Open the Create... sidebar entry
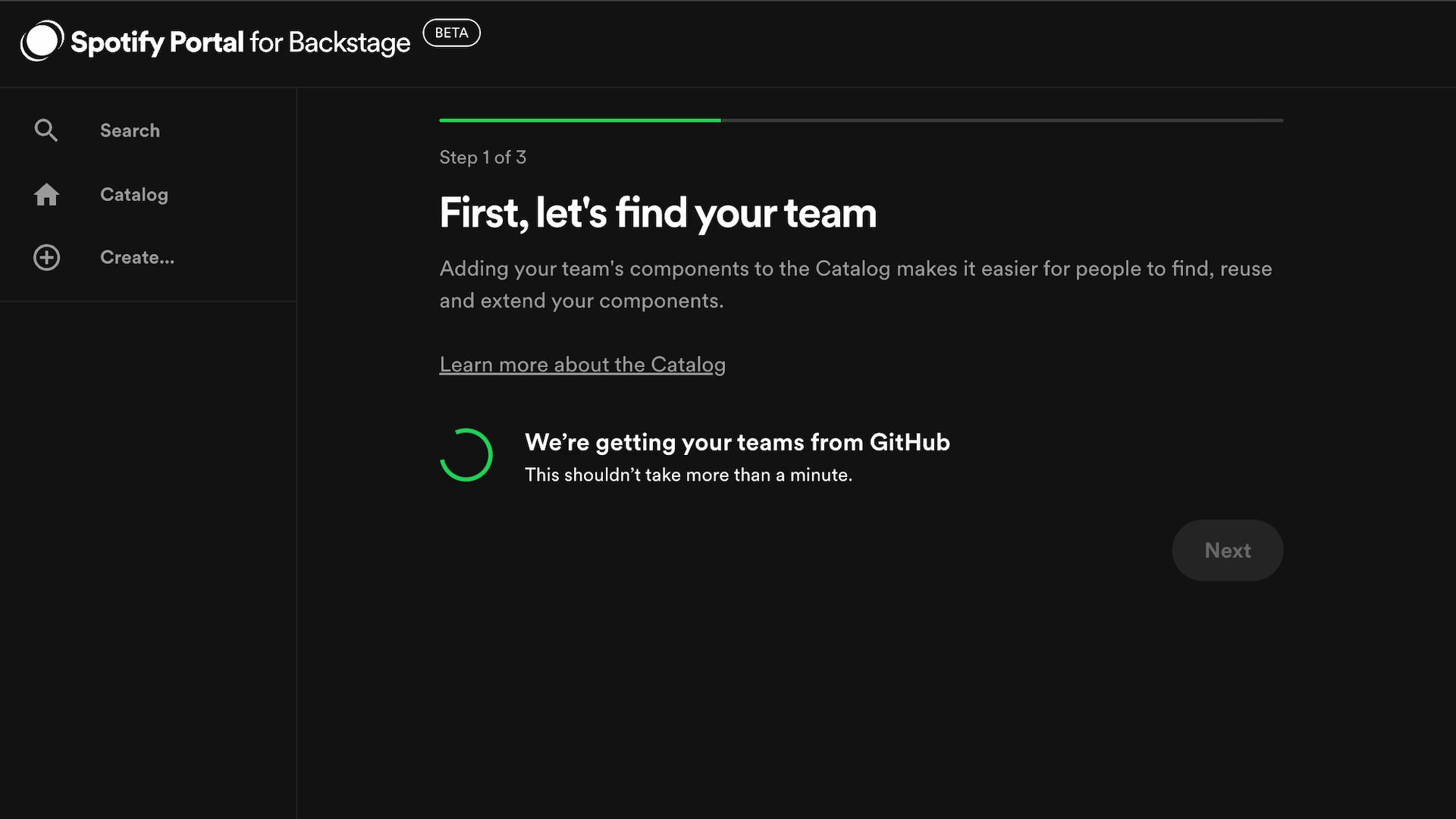 coord(137,257)
